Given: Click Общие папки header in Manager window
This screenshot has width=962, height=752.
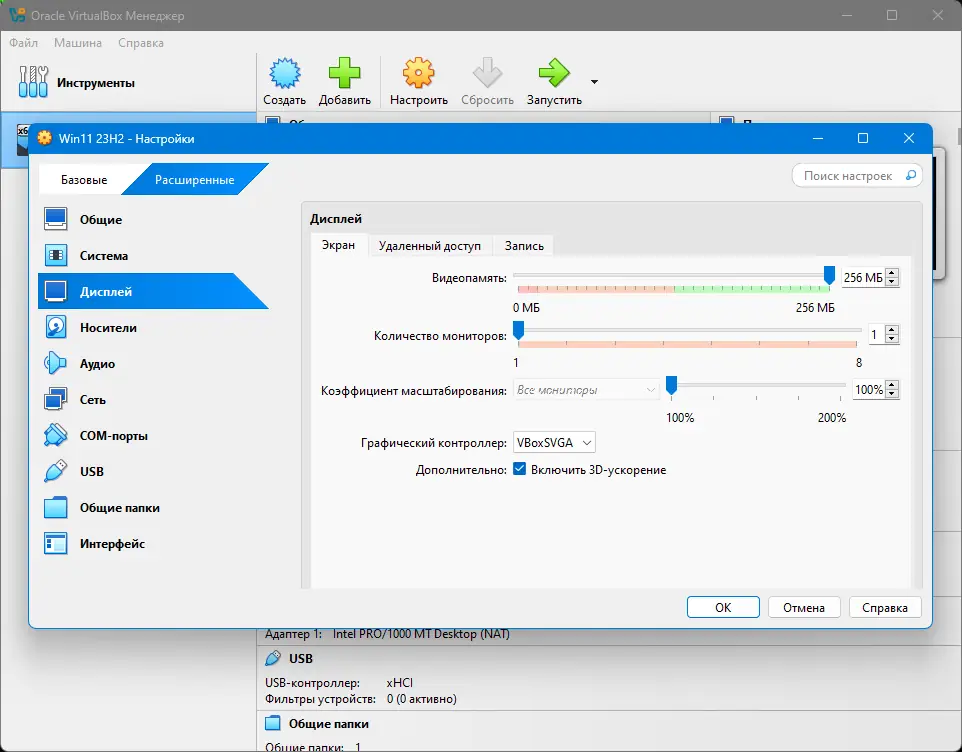Looking at the screenshot, I should point(329,724).
